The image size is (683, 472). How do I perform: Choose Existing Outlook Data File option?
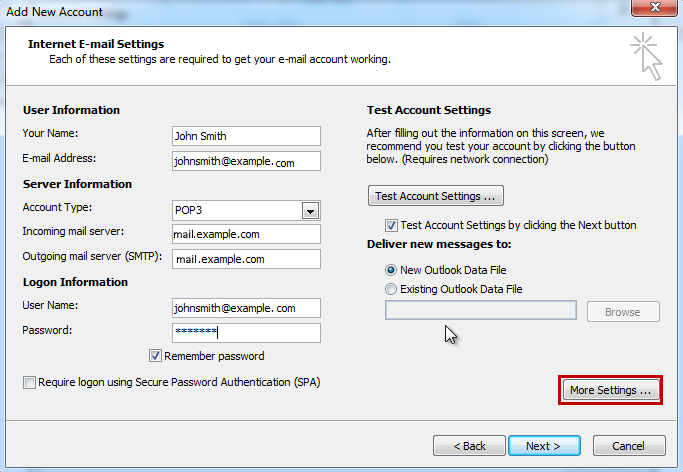tap(391, 289)
